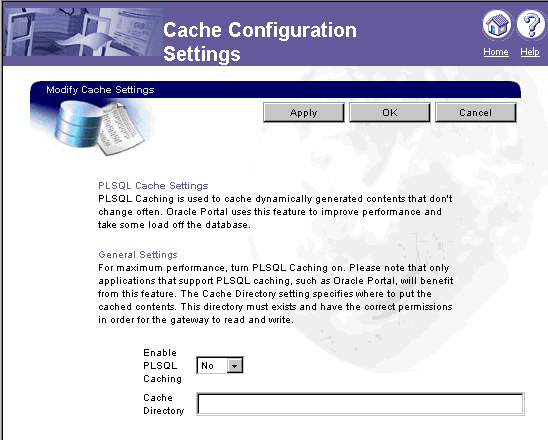Open the Home text link
Screen dimensions: 548x440
click(496, 52)
